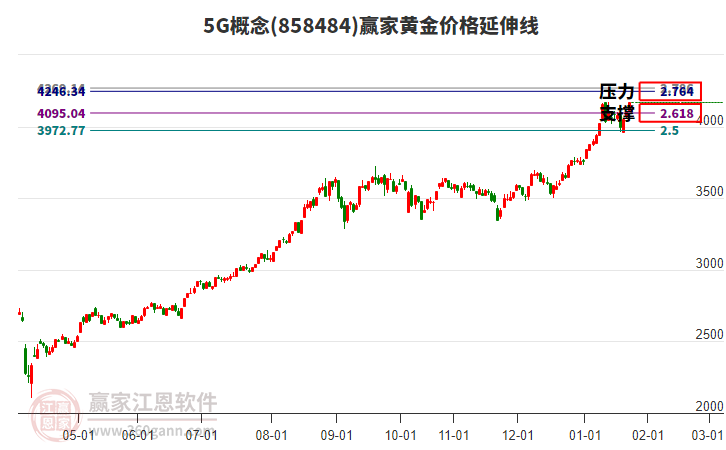This screenshot has height=450, width=726.
Task: Click the 2000 value on price axis
Action: (709, 406)
